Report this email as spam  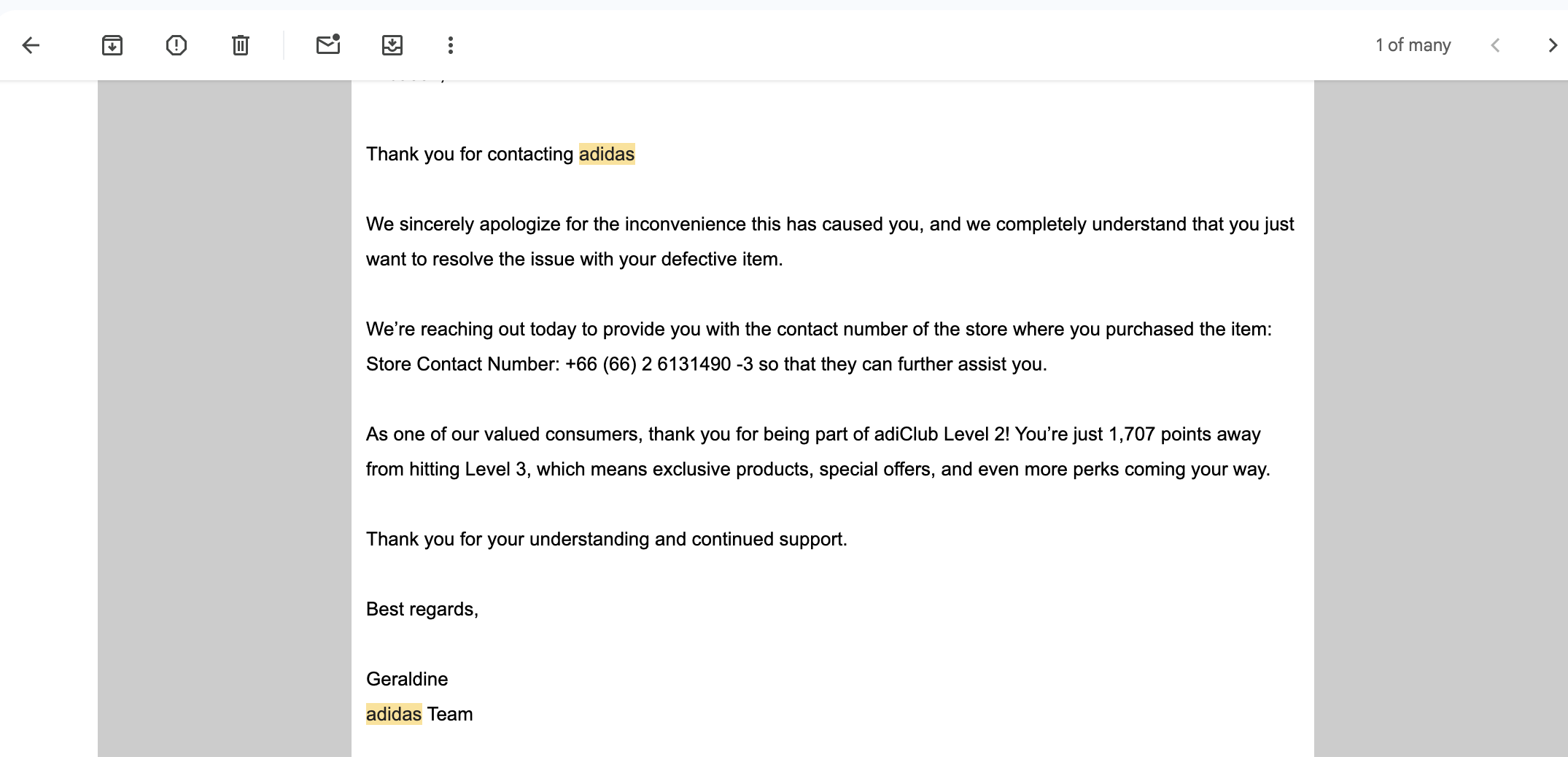[176, 45]
